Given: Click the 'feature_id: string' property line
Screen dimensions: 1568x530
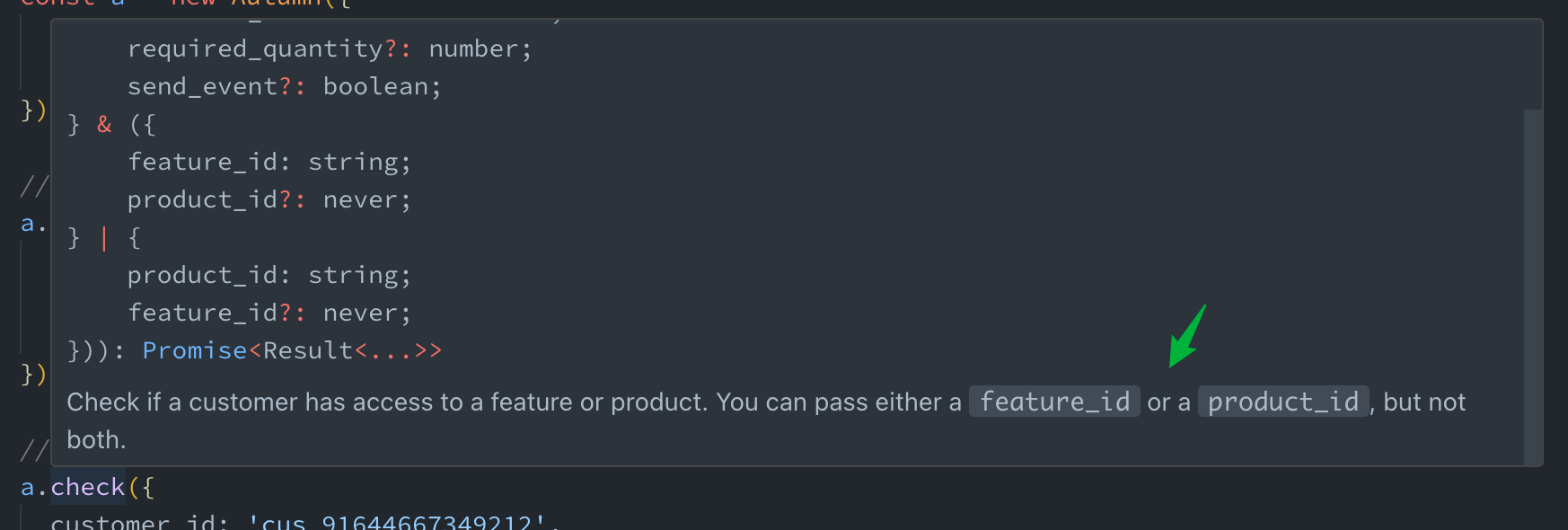Looking at the screenshot, I should click(269, 162).
